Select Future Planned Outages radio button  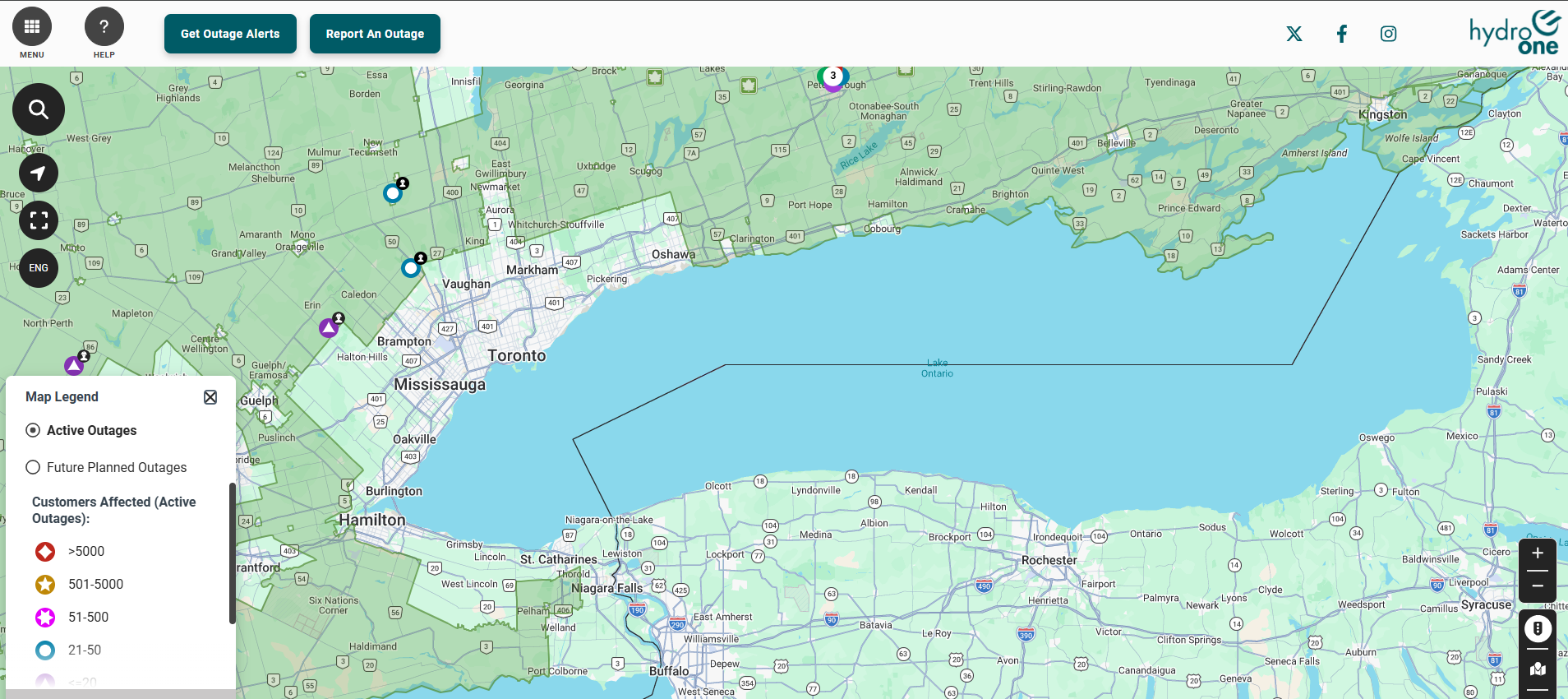pyautogui.click(x=33, y=467)
